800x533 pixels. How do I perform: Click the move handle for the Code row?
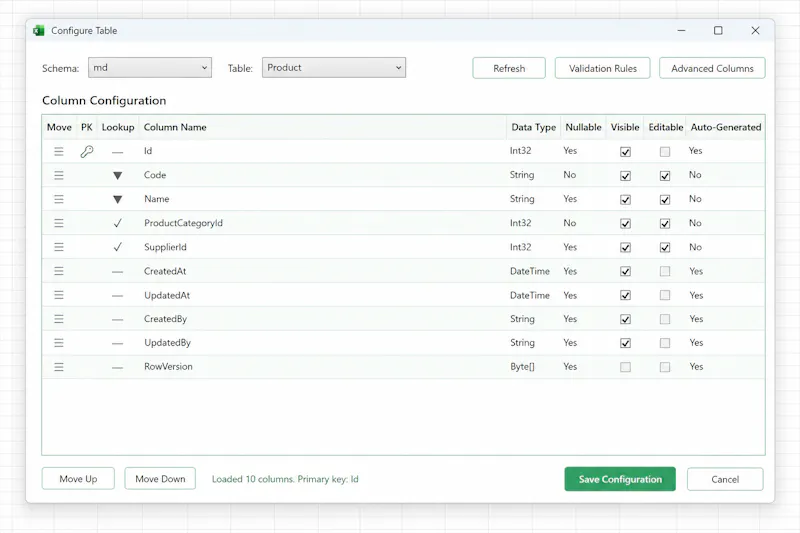[x=59, y=175]
